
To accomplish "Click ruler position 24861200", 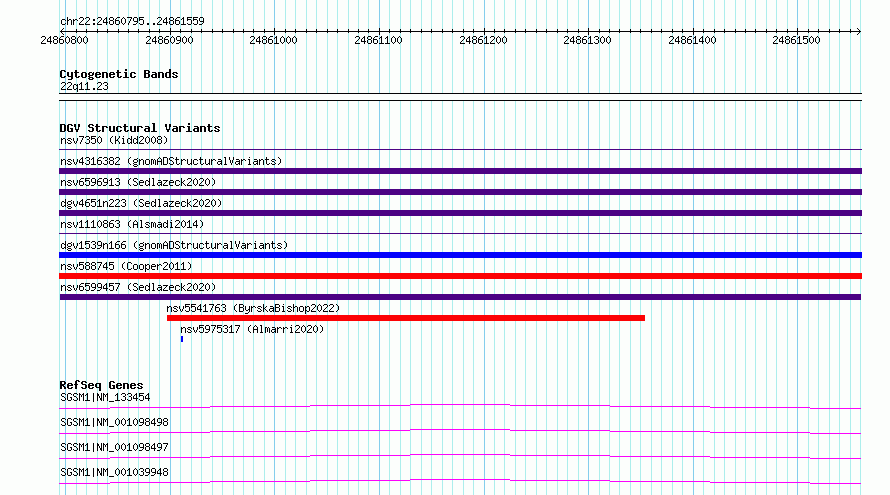I will coord(483,40).
